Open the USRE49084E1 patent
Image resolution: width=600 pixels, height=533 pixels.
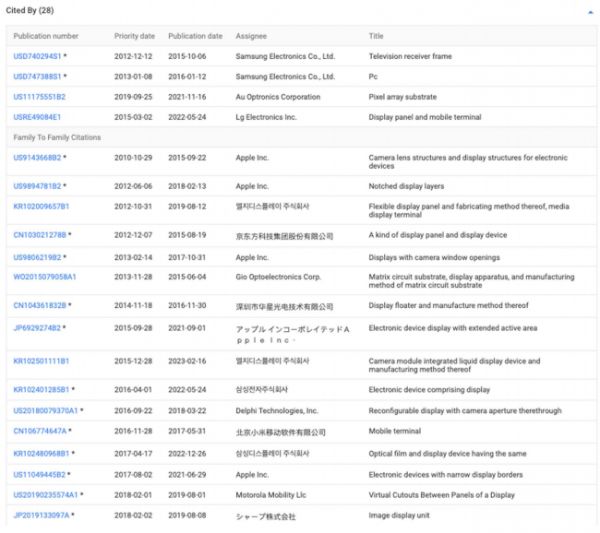pyautogui.click(x=37, y=116)
